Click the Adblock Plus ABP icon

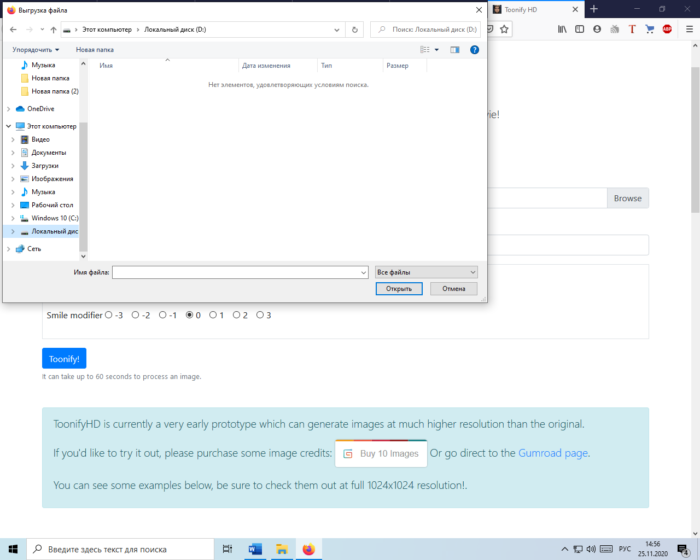tap(667, 30)
